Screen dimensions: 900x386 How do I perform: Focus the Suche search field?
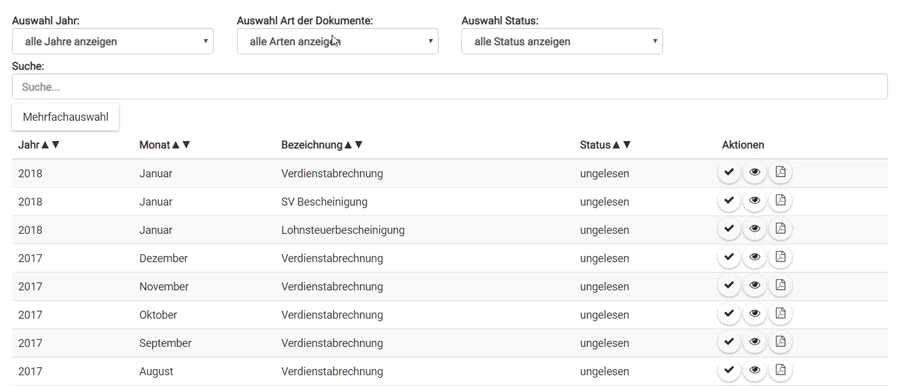pos(449,87)
